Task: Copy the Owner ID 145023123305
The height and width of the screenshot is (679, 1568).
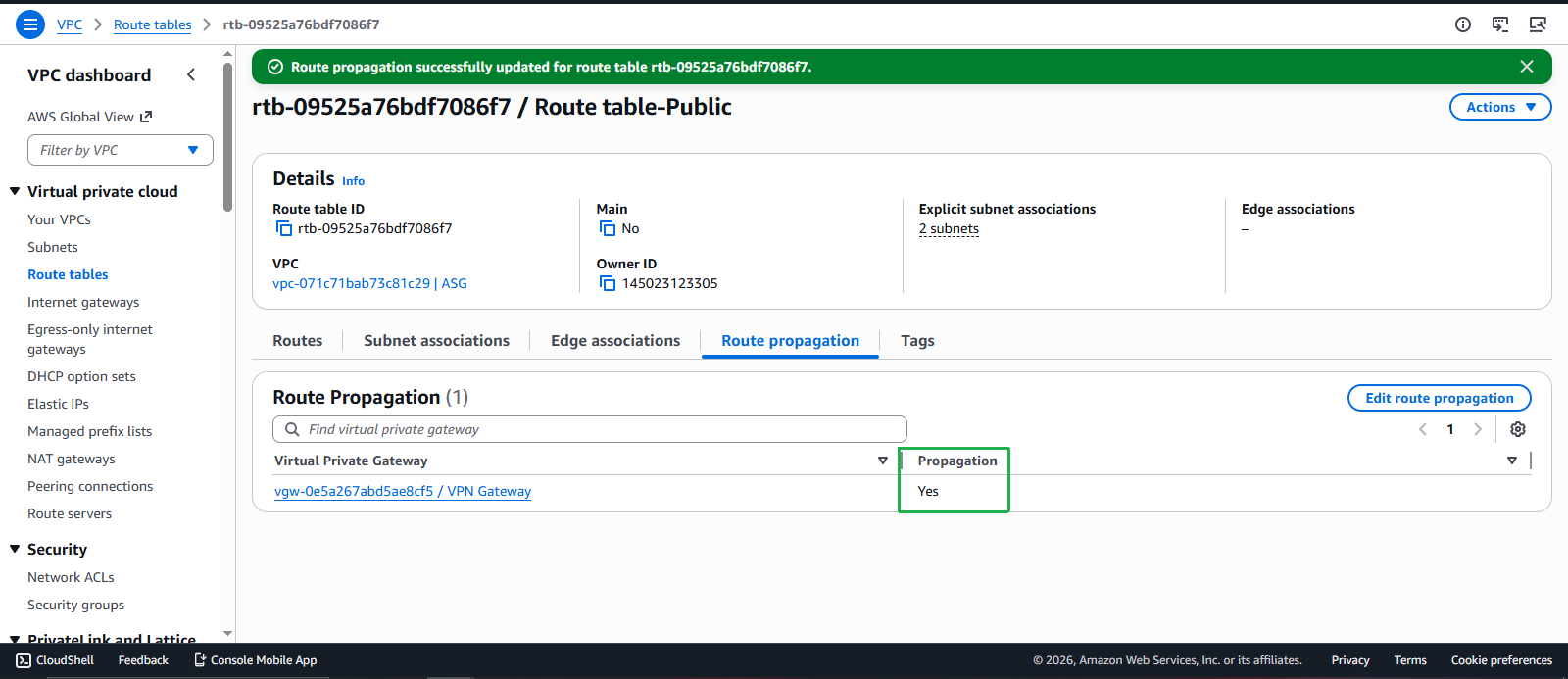Action: click(x=608, y=283)
